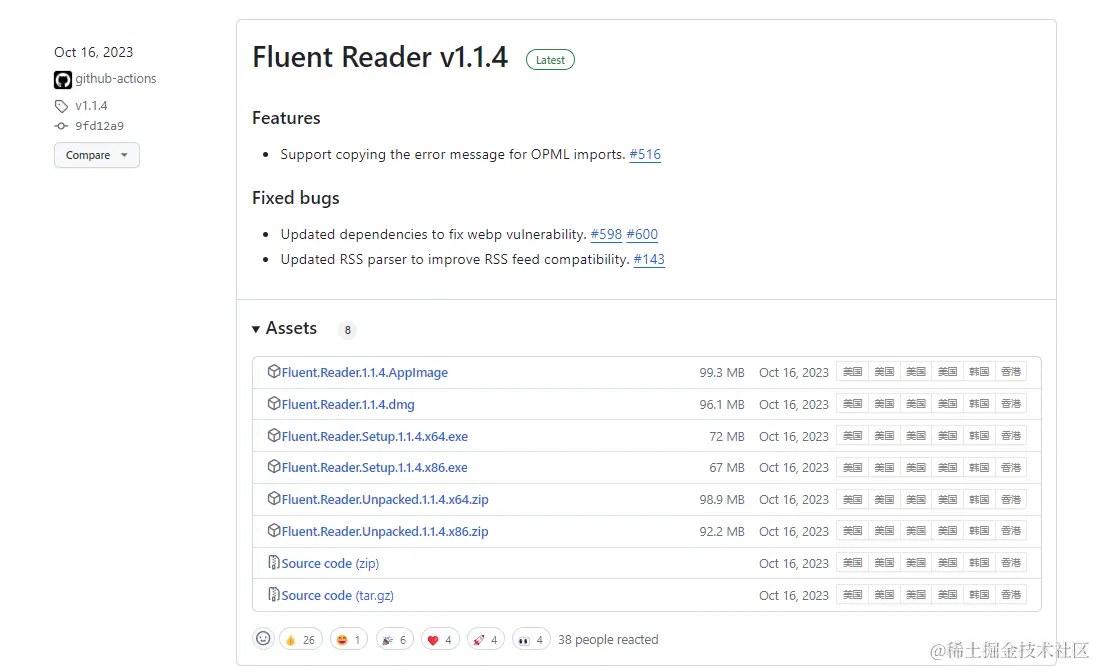Use 韩国 mirror for Setup x86.exe
The image size is (1096, 667).
[979, 467]
